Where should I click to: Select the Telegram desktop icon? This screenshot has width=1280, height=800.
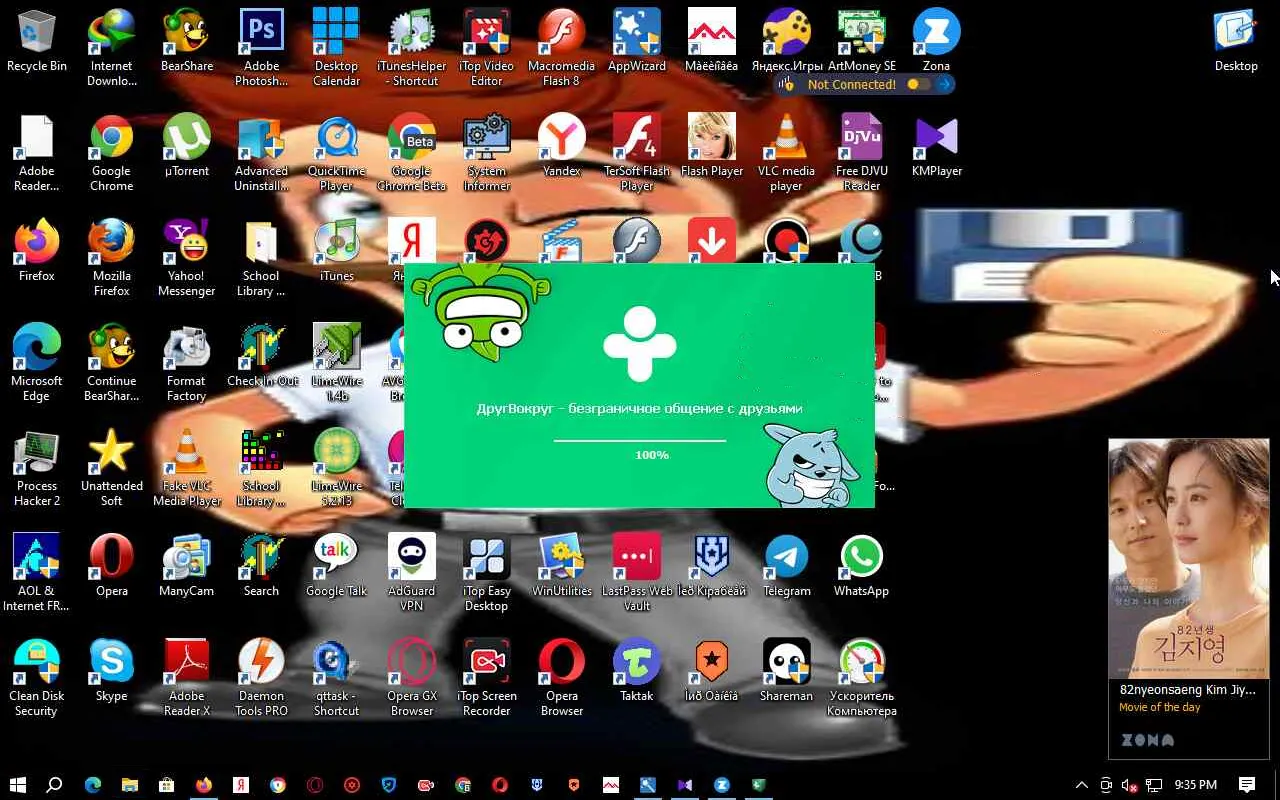(x=786, y=566)
